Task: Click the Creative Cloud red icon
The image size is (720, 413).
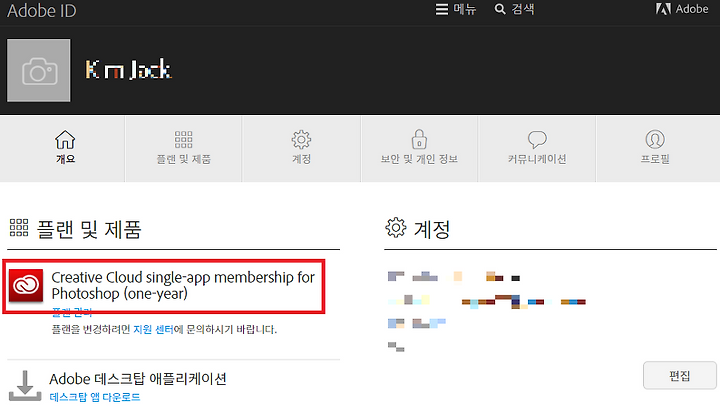Action: click(x=26, y=285)
